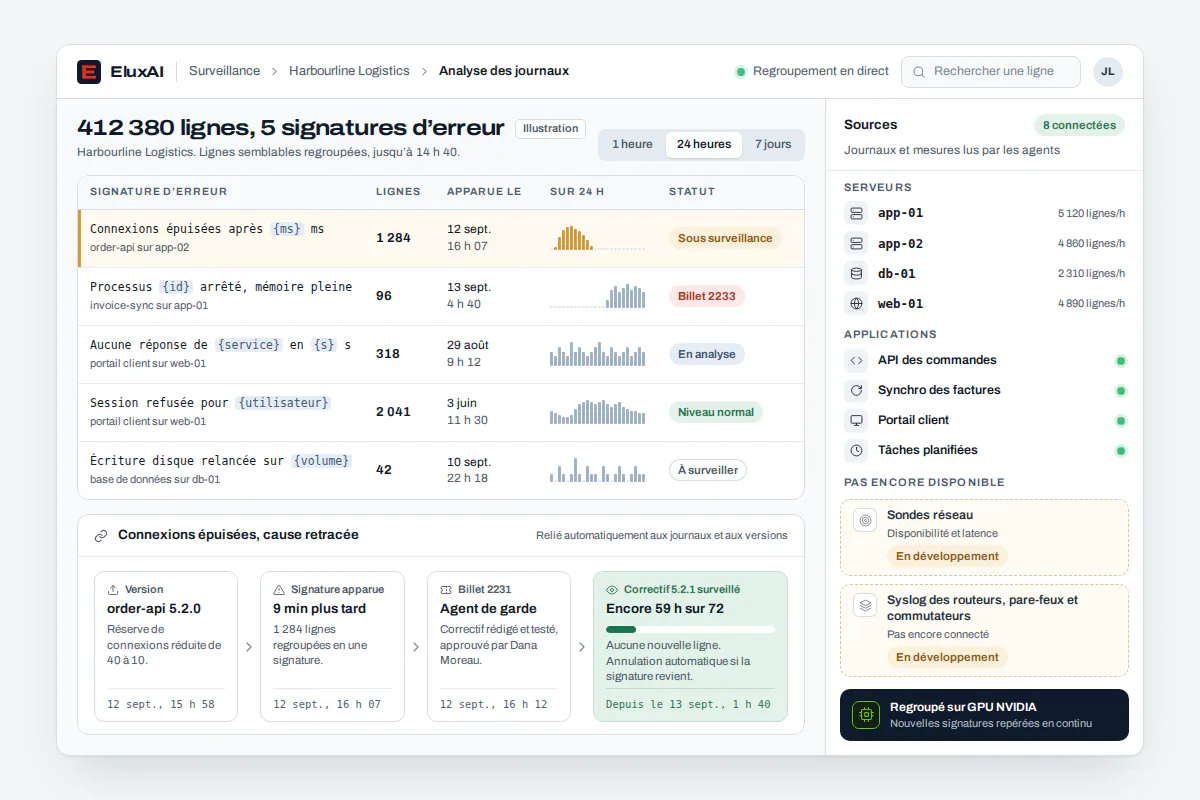The height and width of the screenshot is (800, 1200).
Task: Click the Correctif progress bar
Action: pos(690,629)
